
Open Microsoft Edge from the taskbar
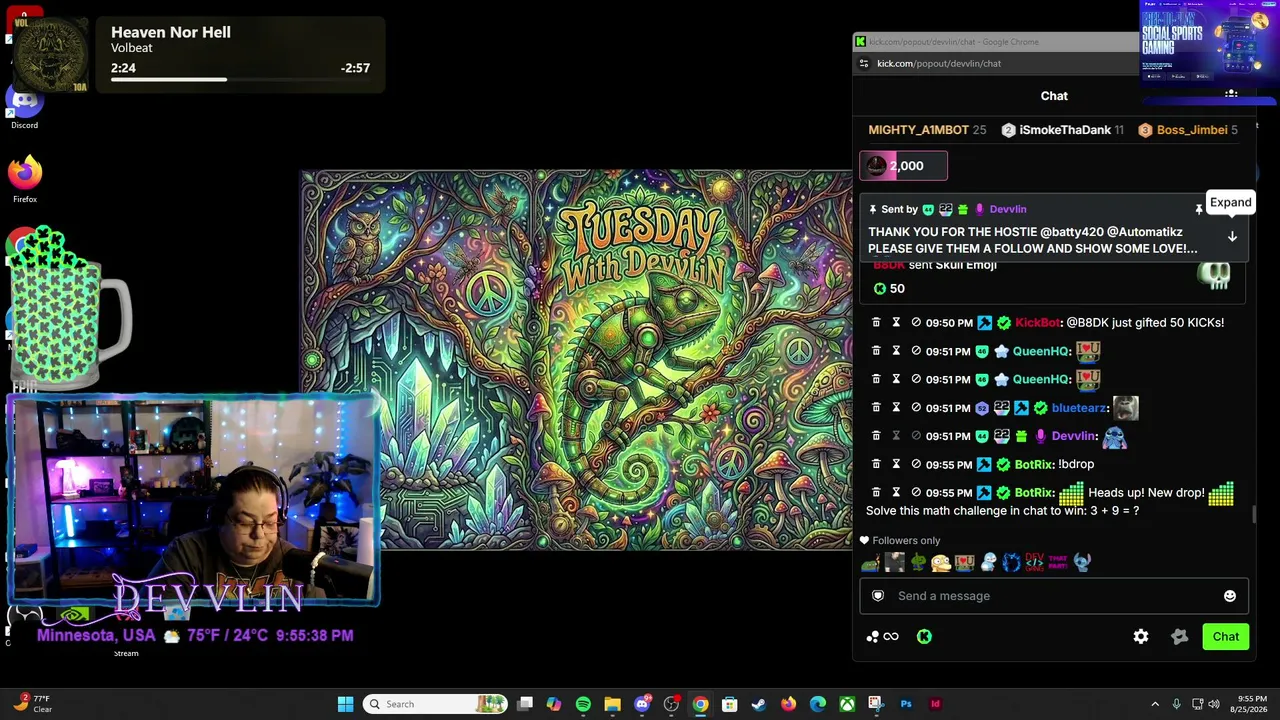coord(817,704)
